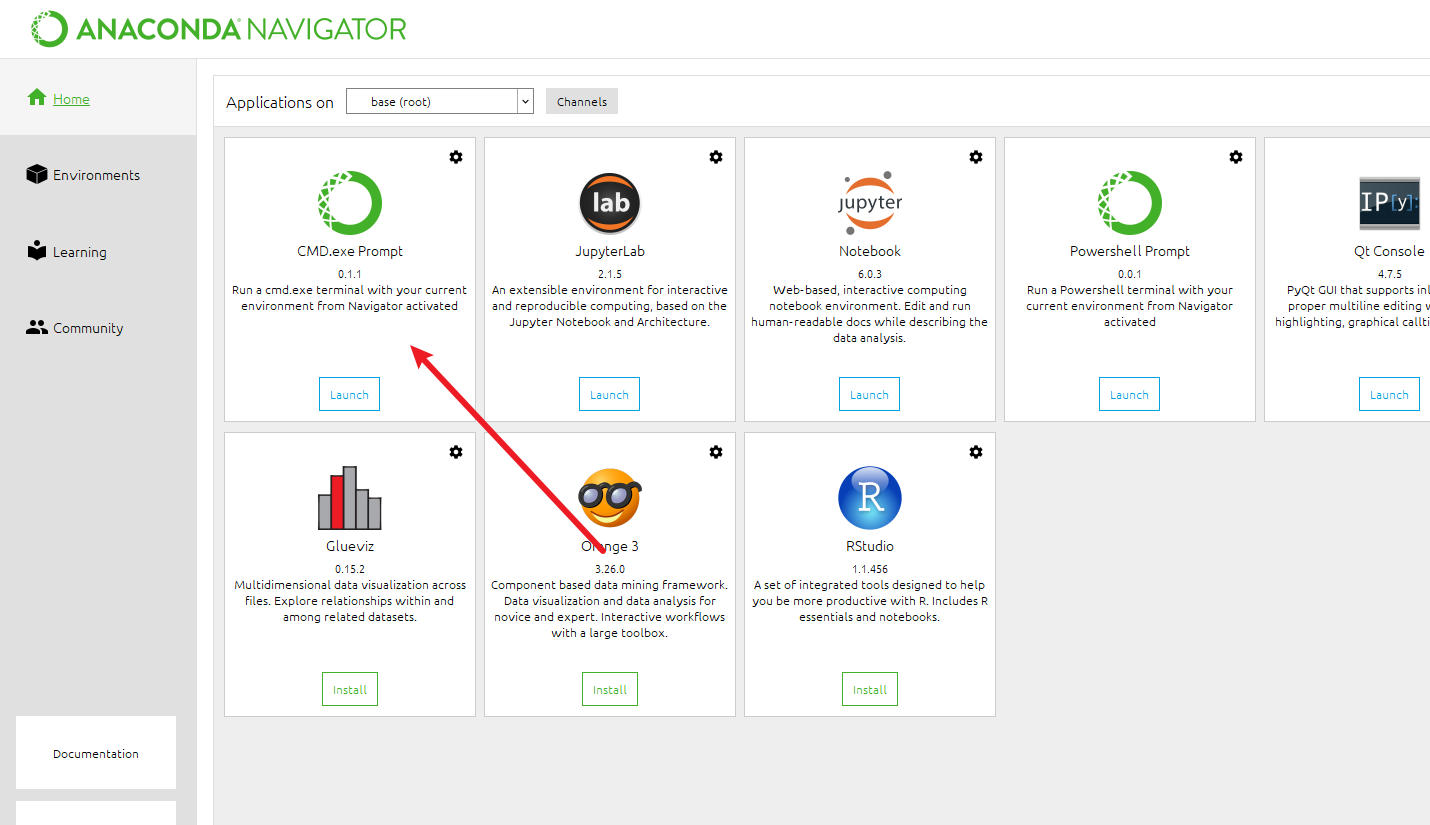Image resolution: width=1430 pixels, height=825 pixels.
Task: Click the Qt Console IPython icon
Action: (1390, 203)
